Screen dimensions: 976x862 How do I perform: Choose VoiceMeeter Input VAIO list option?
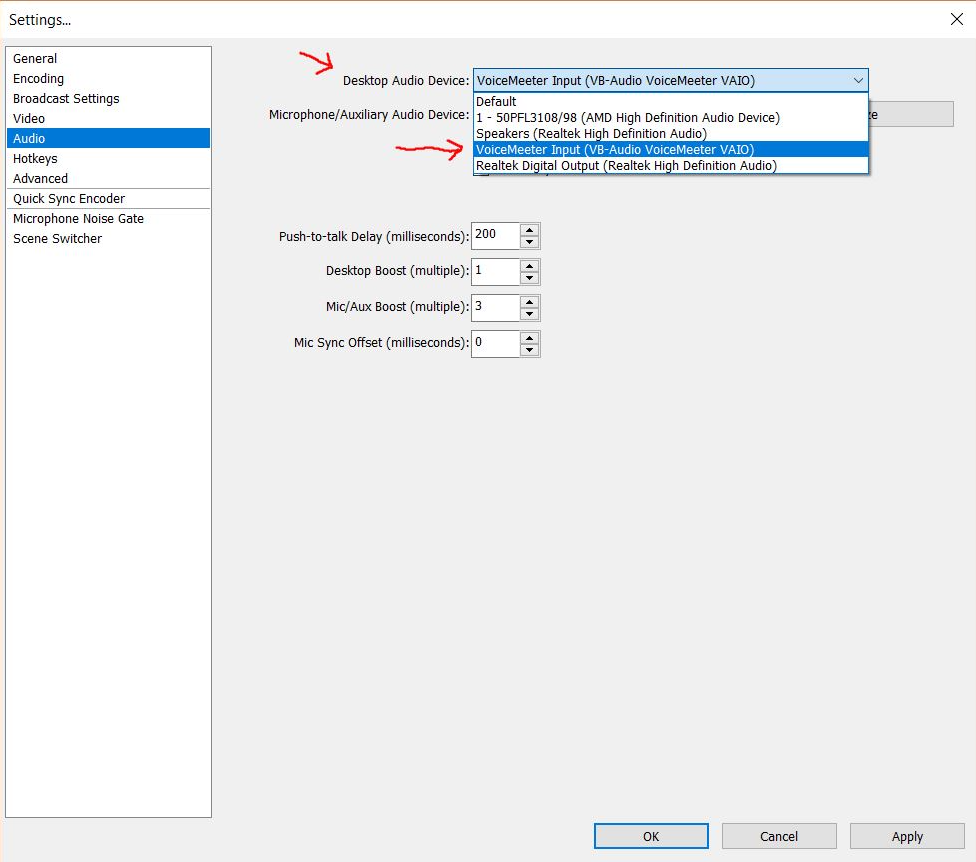pyautogui.click(x=670, y=149)
